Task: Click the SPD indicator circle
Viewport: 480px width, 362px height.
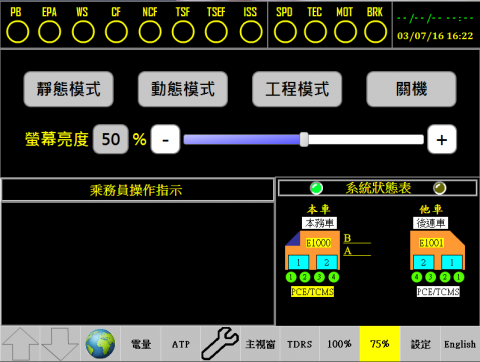Action: [285, 32]
